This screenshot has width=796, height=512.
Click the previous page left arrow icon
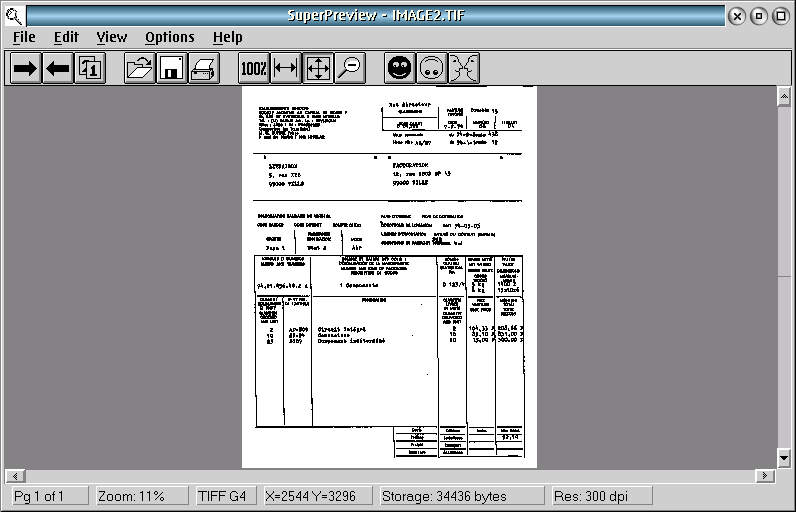(58, 68)
